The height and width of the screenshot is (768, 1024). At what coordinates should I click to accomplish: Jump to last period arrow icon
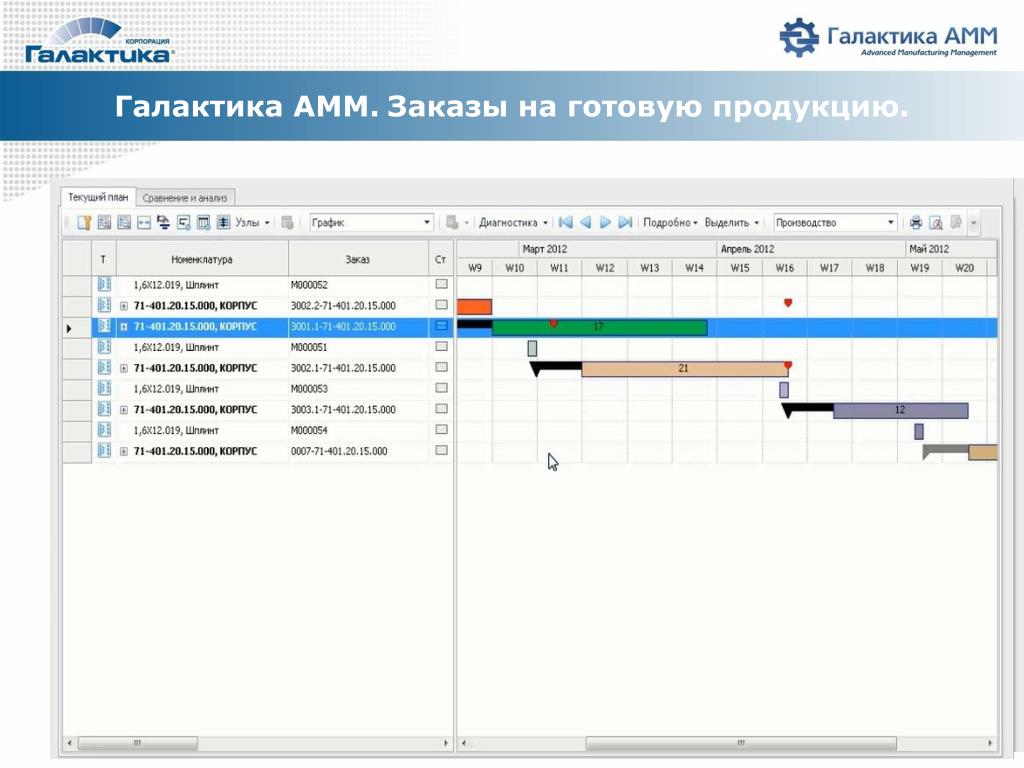[625, 223]
